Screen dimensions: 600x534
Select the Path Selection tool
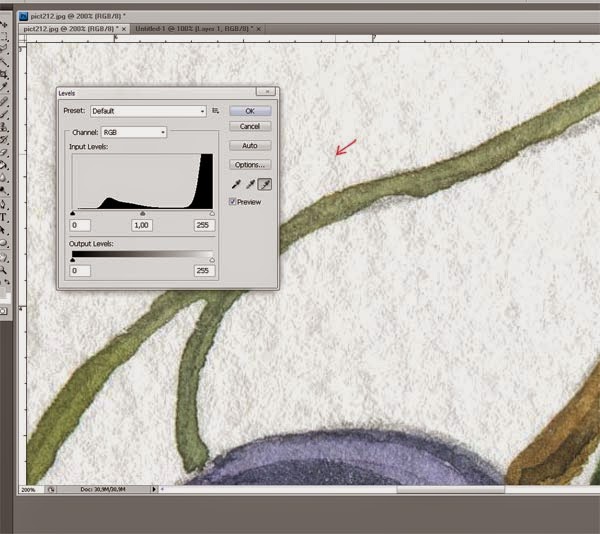pos(4,230)
